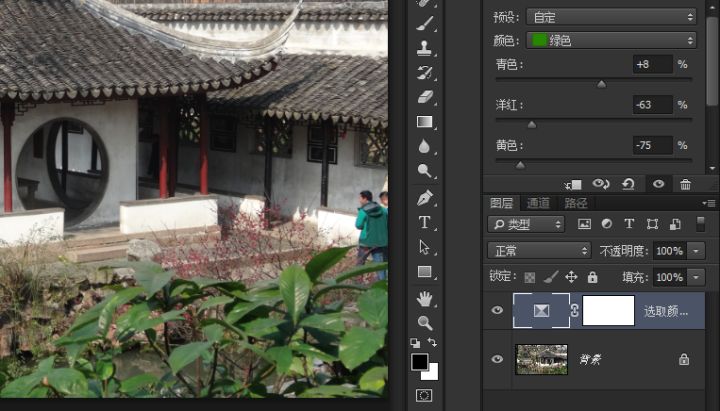Edit the 青色 value field +8
This screenshot has height=411, width=720.
[x=652, y=64]
